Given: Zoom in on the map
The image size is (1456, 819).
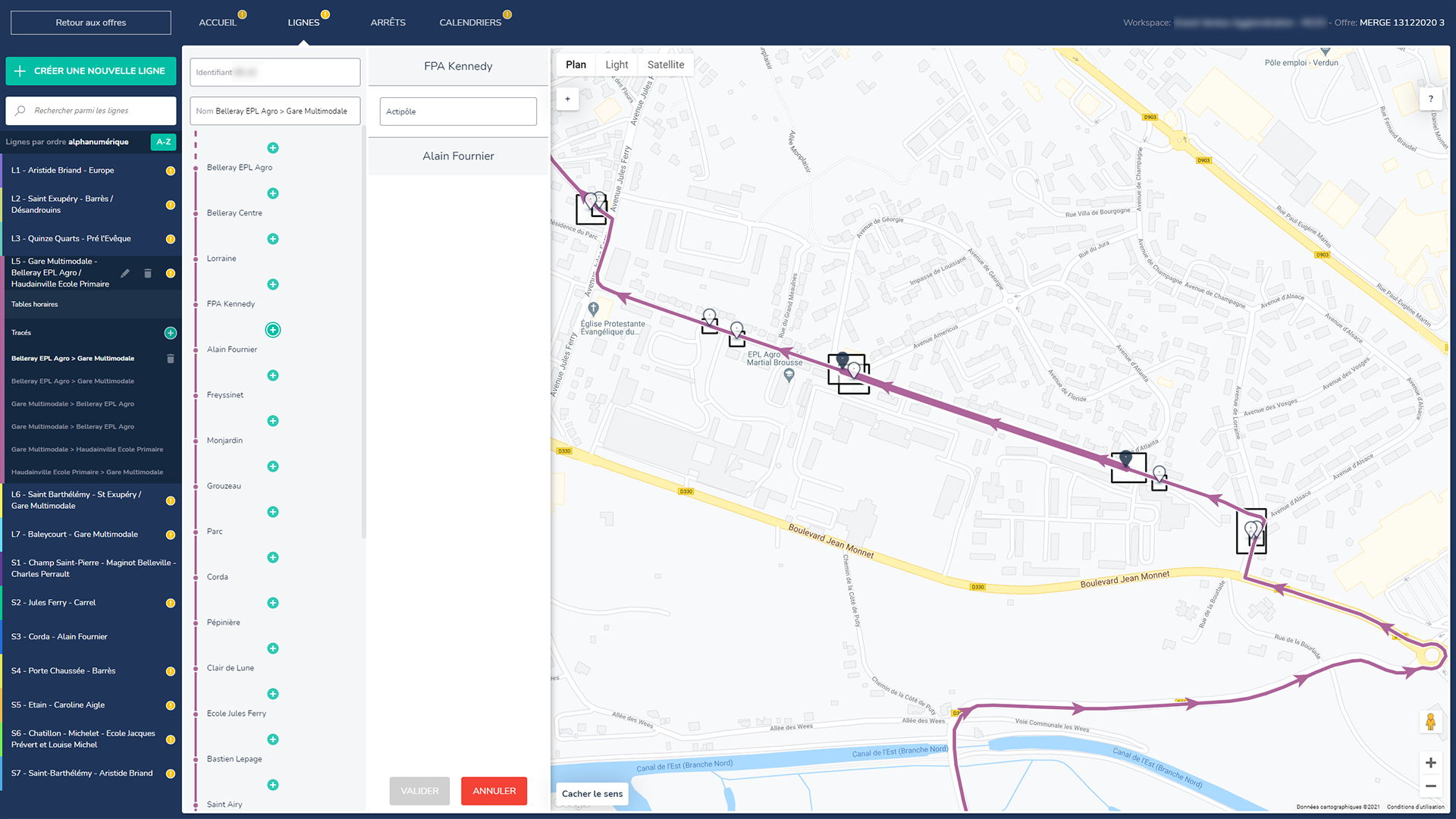Looking at the screenshot, I should pyautogui.click(x=1431, y=763).
